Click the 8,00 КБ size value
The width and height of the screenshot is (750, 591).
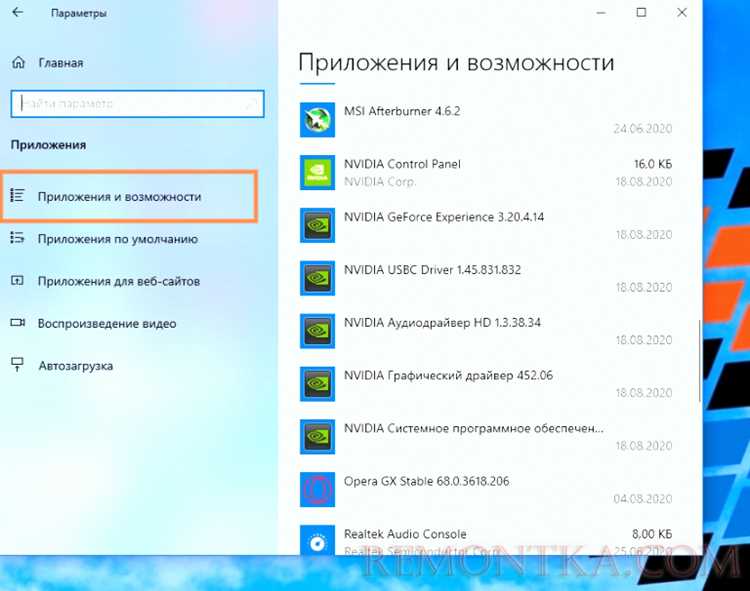point(652,534)
